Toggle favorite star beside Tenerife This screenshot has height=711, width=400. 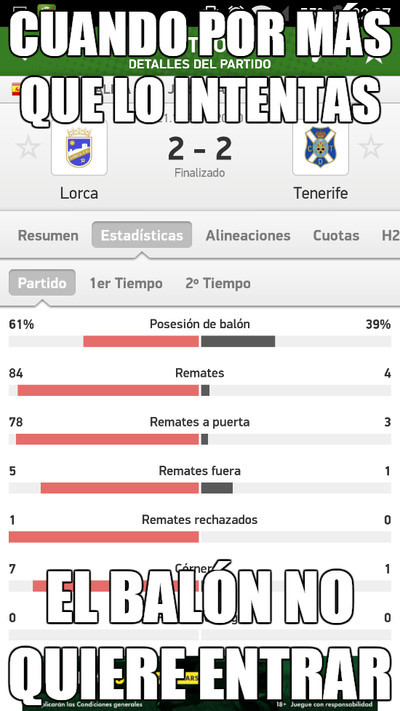(371, 148)
